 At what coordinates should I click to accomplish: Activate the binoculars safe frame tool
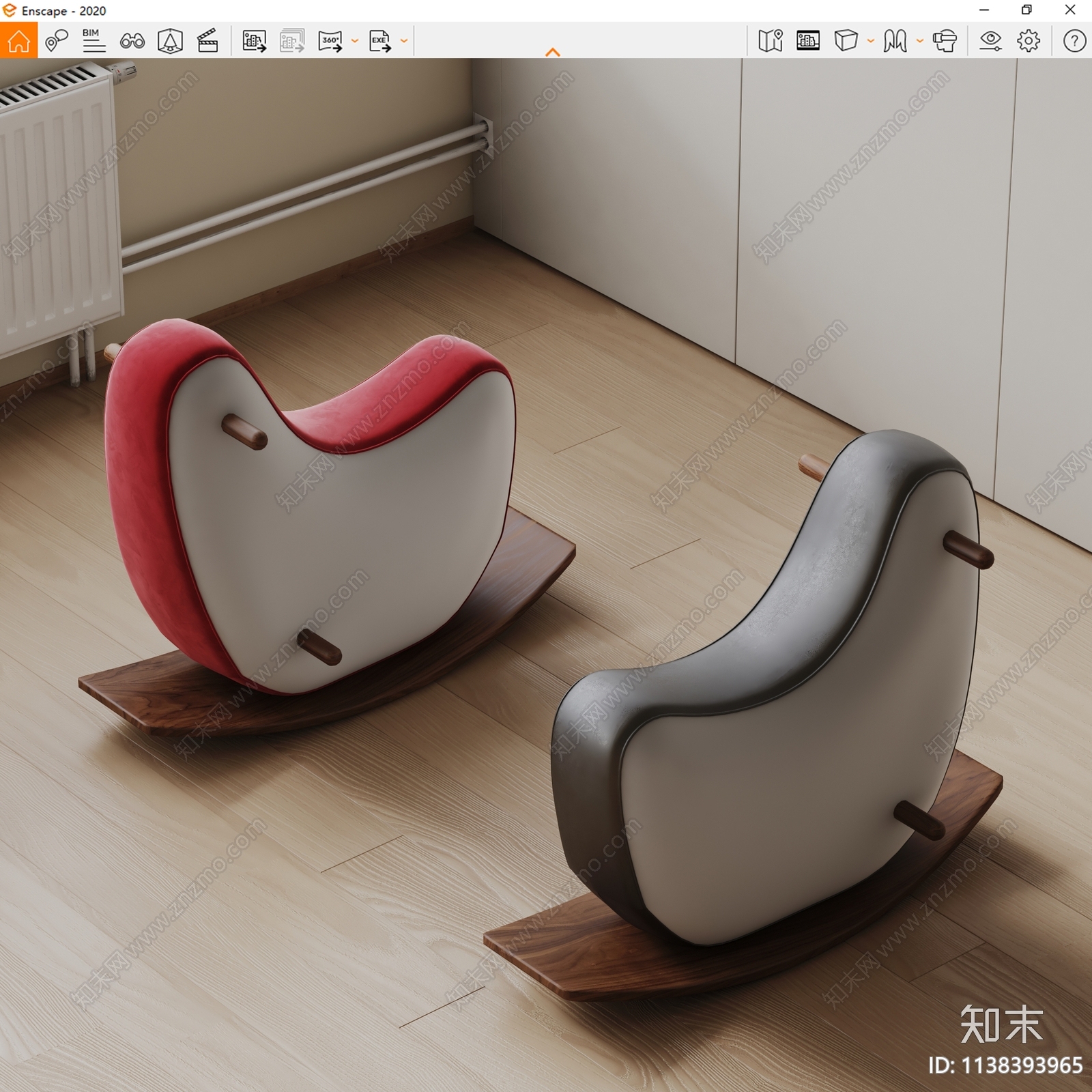132,42
